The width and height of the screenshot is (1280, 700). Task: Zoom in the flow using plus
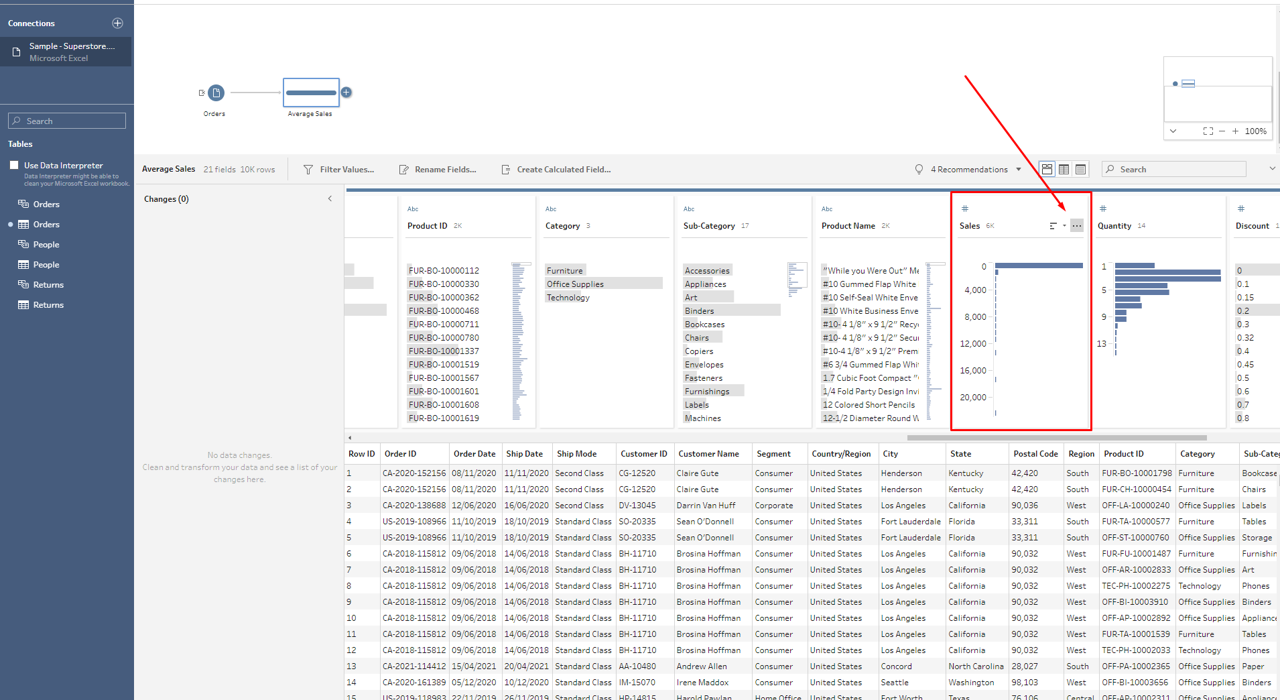coord(1235,131)
